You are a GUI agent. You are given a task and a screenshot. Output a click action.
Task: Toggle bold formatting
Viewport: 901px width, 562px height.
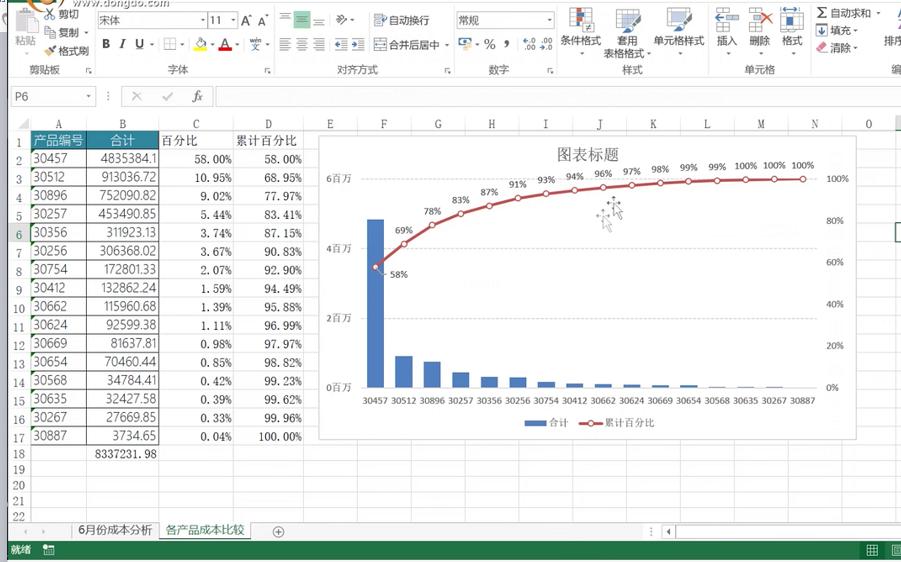click(x=106, y=44)
